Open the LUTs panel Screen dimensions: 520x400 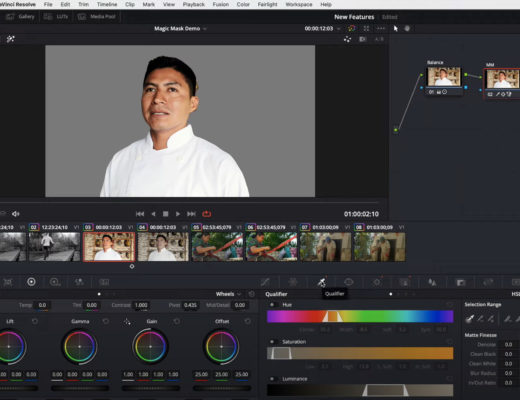pyautogui.click(x=56, y=16)
